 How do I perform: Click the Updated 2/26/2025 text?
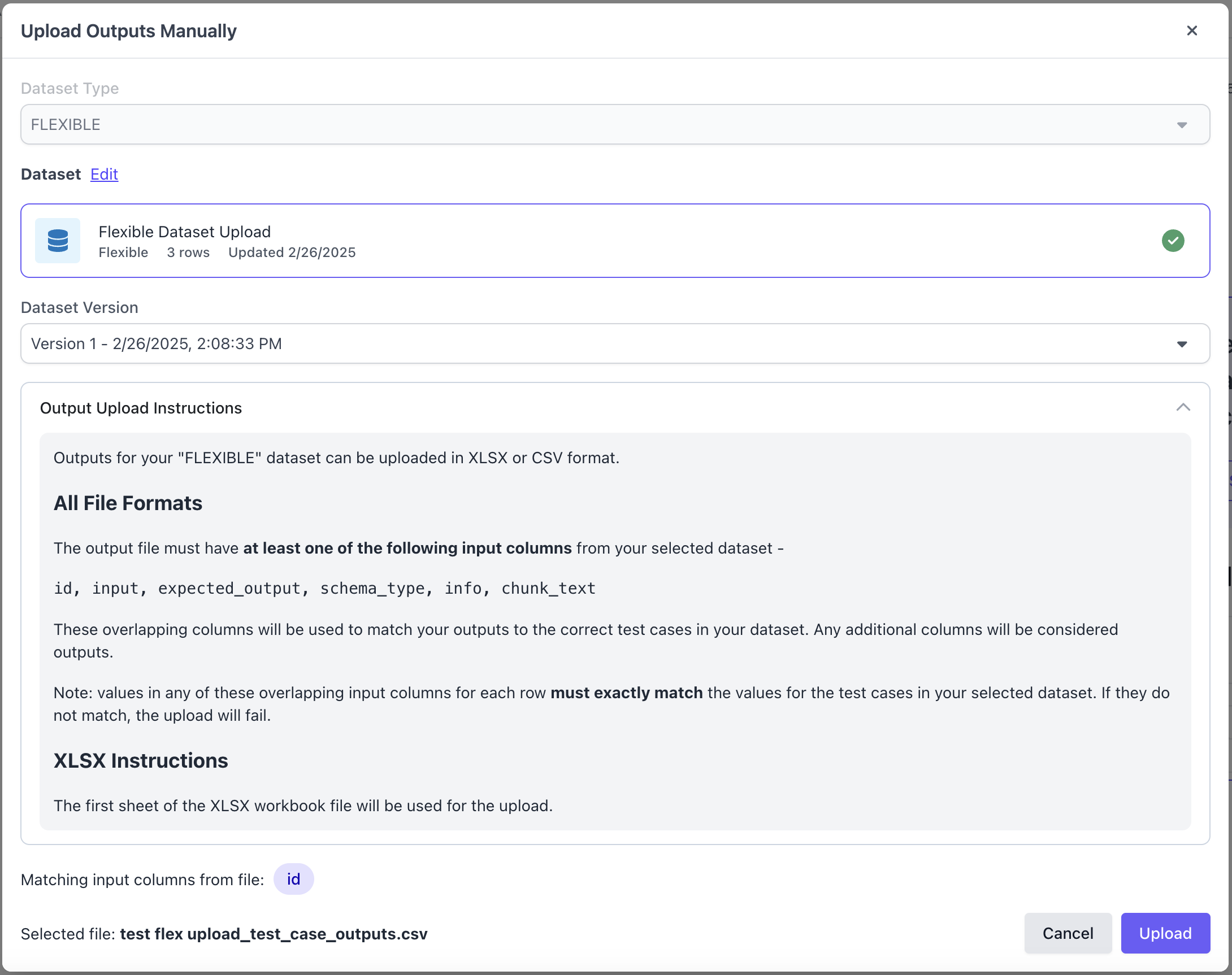point(292,253)
